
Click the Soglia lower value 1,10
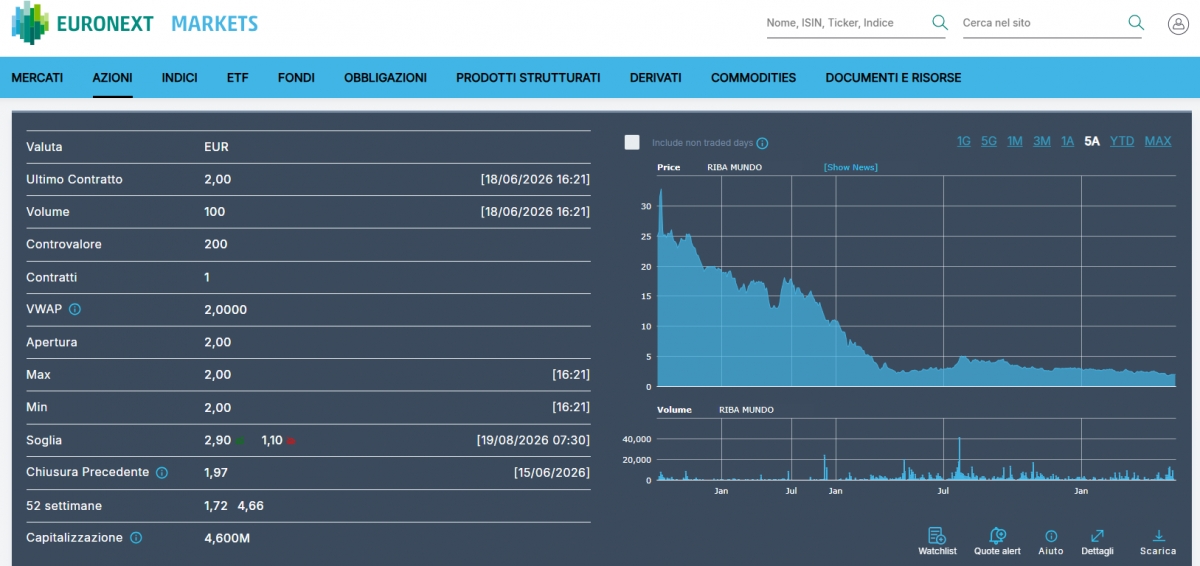(x=271, y=440)
